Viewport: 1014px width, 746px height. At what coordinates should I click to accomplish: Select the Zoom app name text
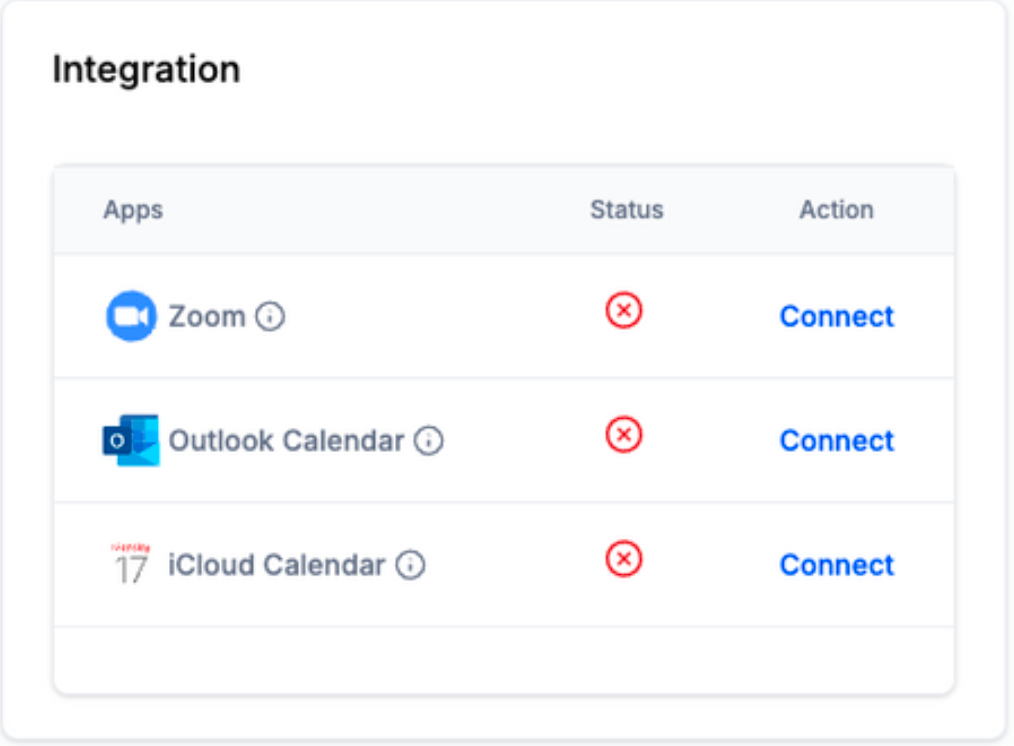click(207, 317)
